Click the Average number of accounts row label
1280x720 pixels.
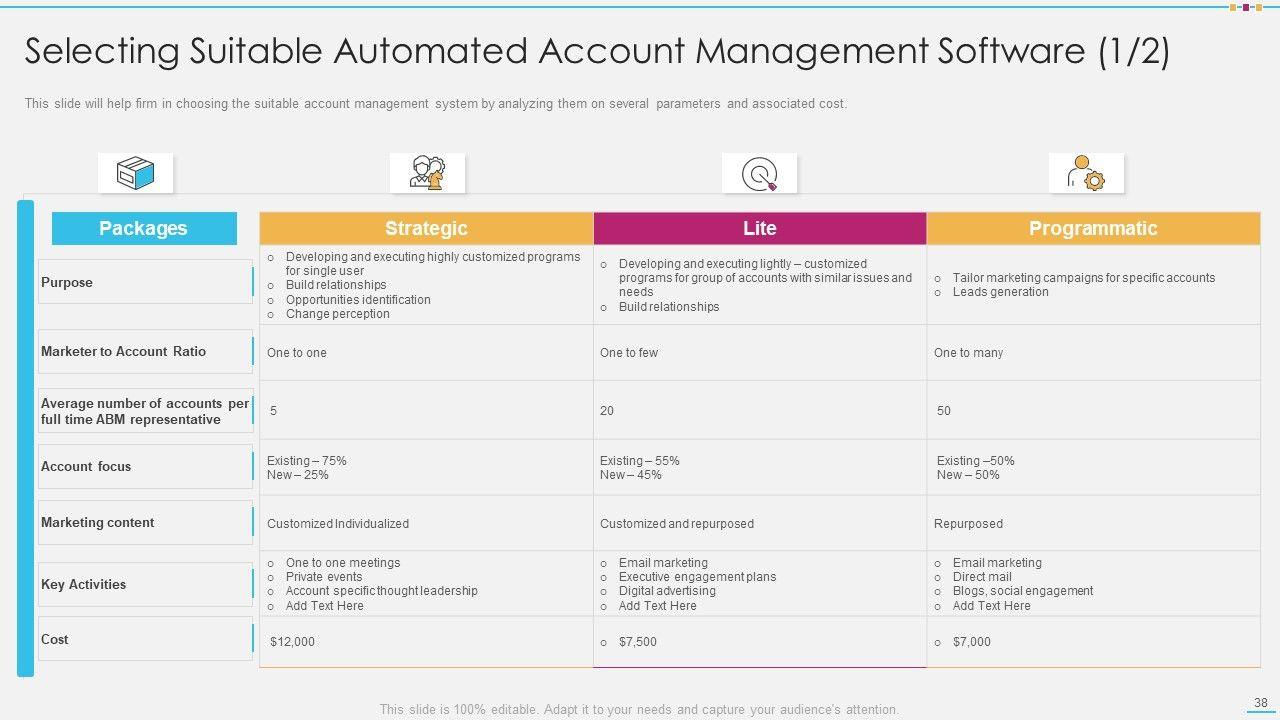tap(145, 411)
